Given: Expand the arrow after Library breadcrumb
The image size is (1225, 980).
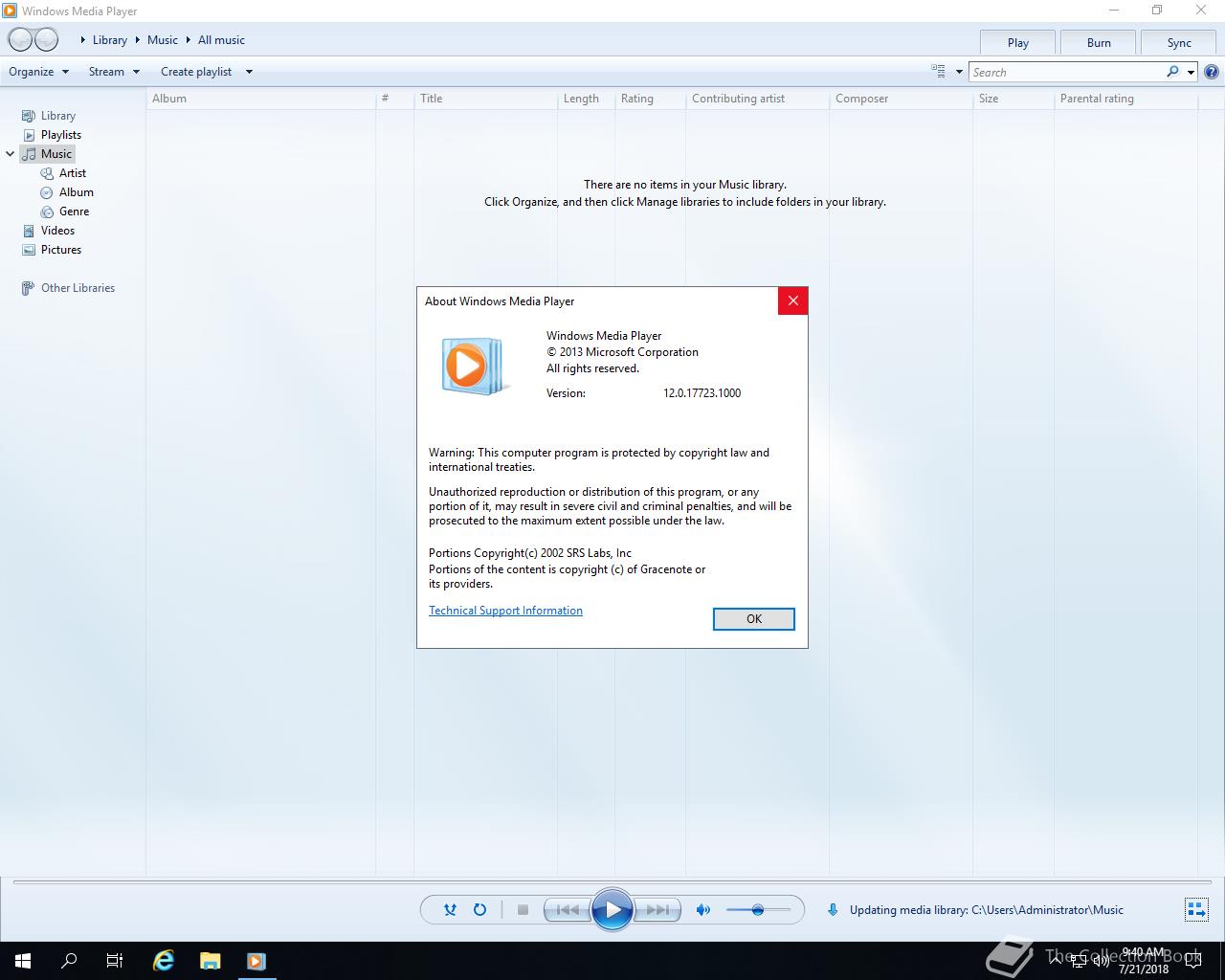Looking at the screenshot, I should coord(137,40).
